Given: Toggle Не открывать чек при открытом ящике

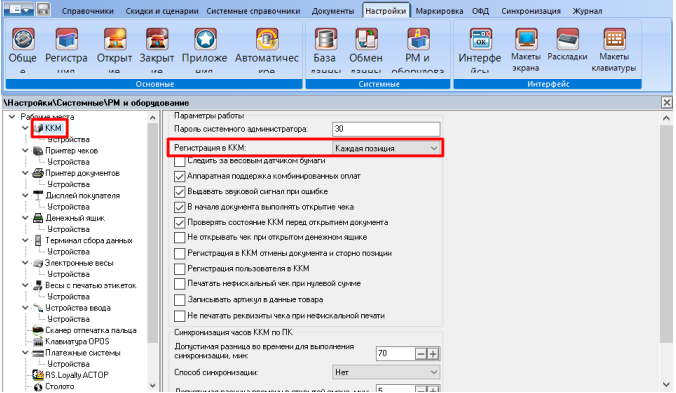Looking at the screenshot, I should [179, 237].
